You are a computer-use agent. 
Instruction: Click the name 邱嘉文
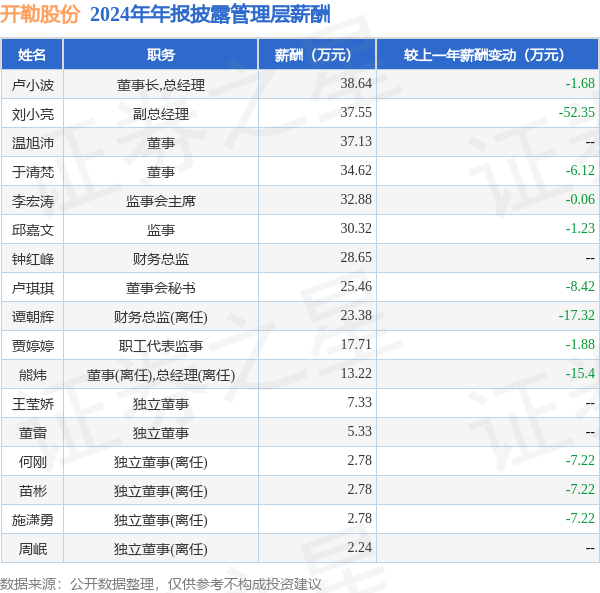tap(33, 230)
